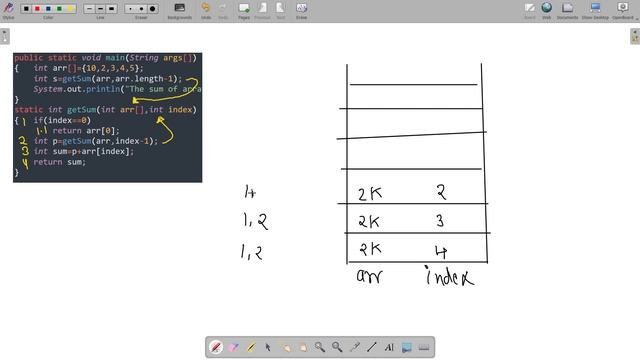640x360 pixels.
Task: Expand the right side panel tab
Action: click(635, 36)
